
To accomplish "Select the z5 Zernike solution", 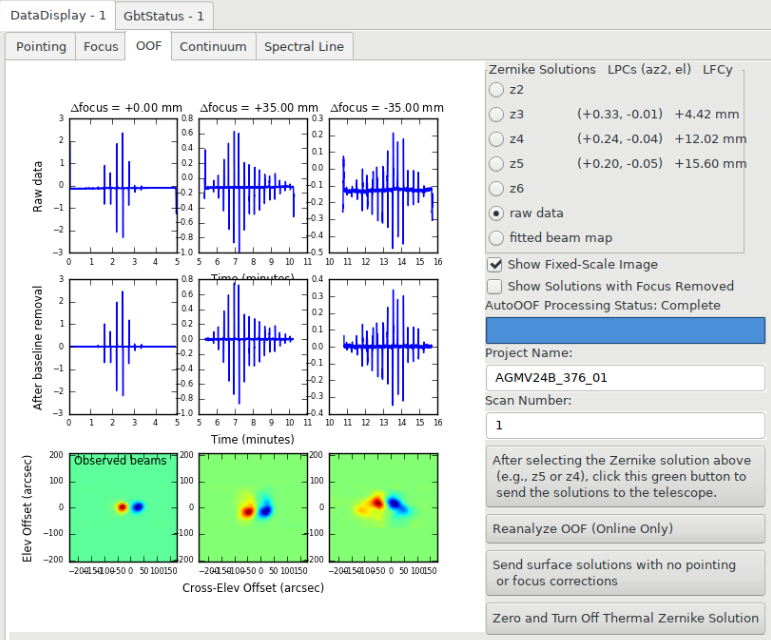I will pos(497,163).
